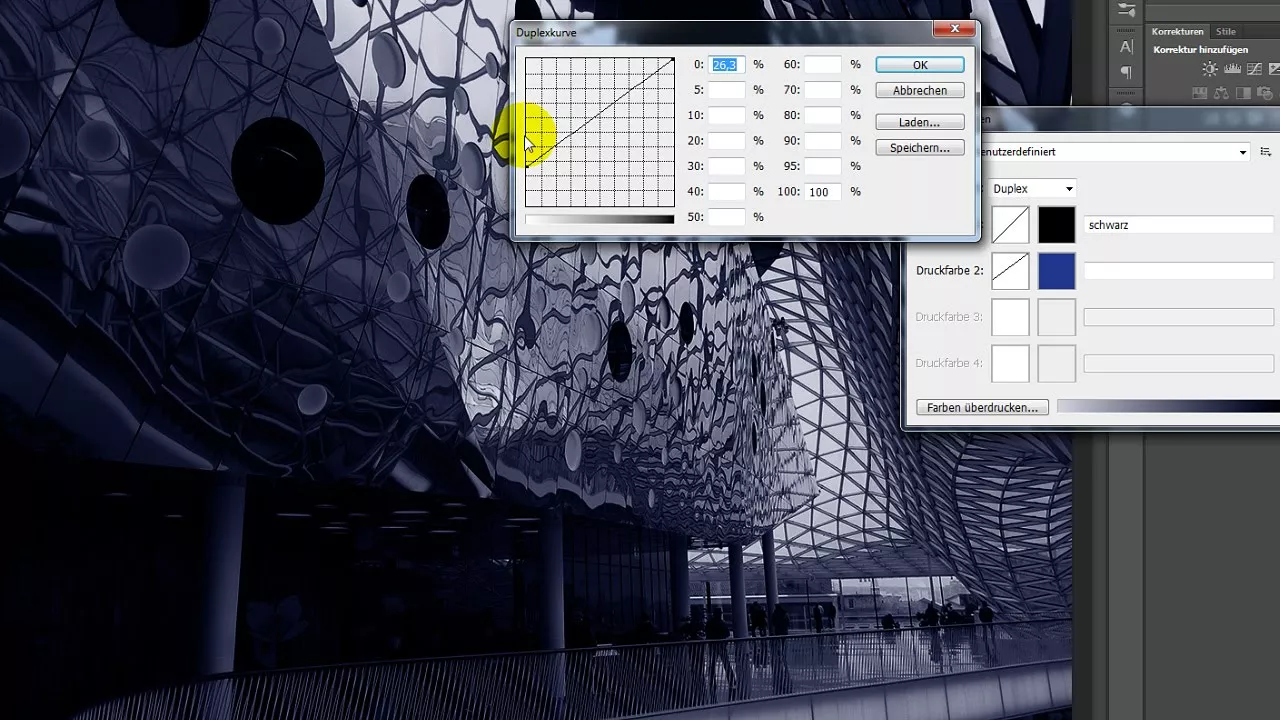Select the Brightness/Contrast adjustment icon

tap(1210, 69)
